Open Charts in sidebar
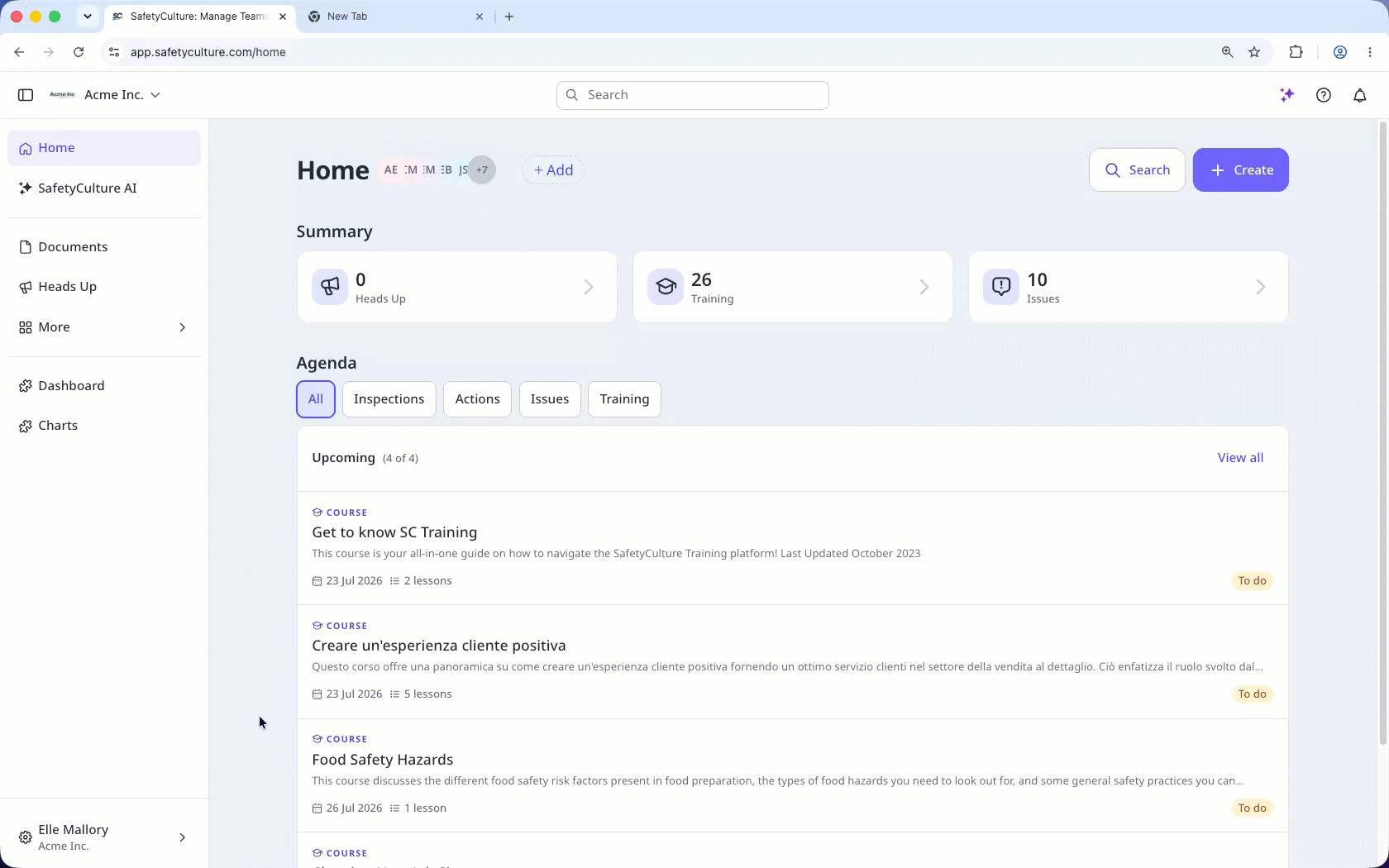This screenshot has height=868, width=1389. click(x=104, y=426)
